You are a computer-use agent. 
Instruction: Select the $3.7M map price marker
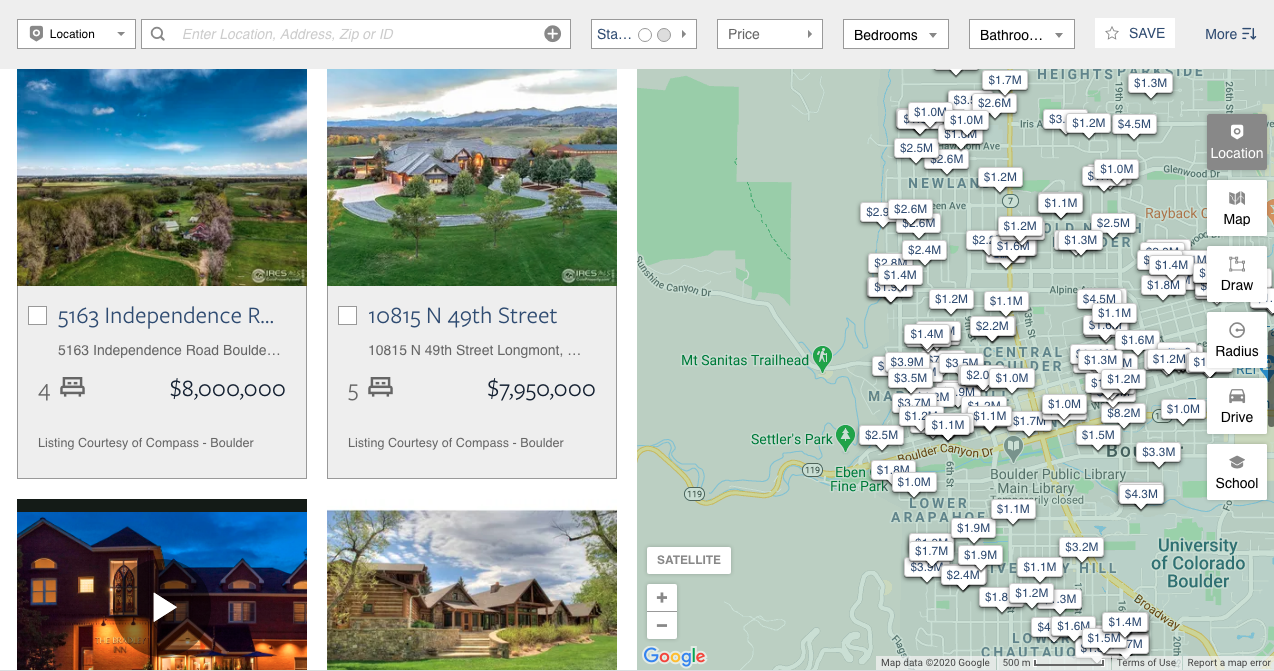(914, 403)
